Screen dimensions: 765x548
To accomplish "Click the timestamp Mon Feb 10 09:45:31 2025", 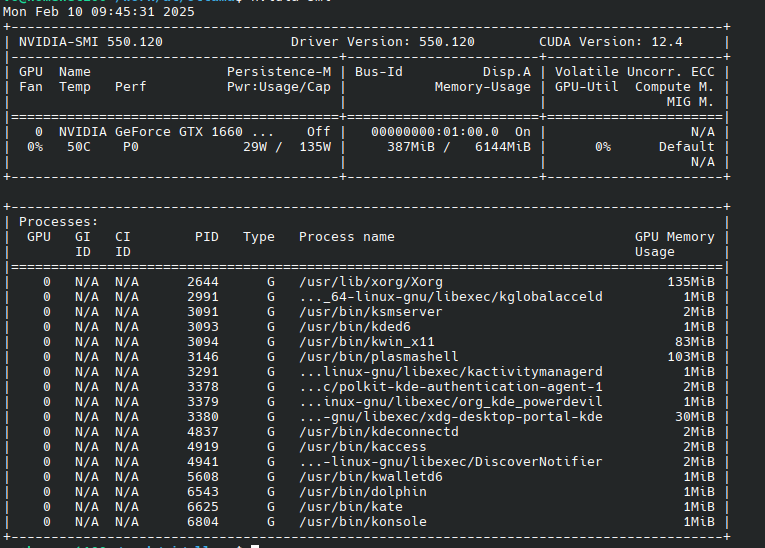I will pos(99,12).
